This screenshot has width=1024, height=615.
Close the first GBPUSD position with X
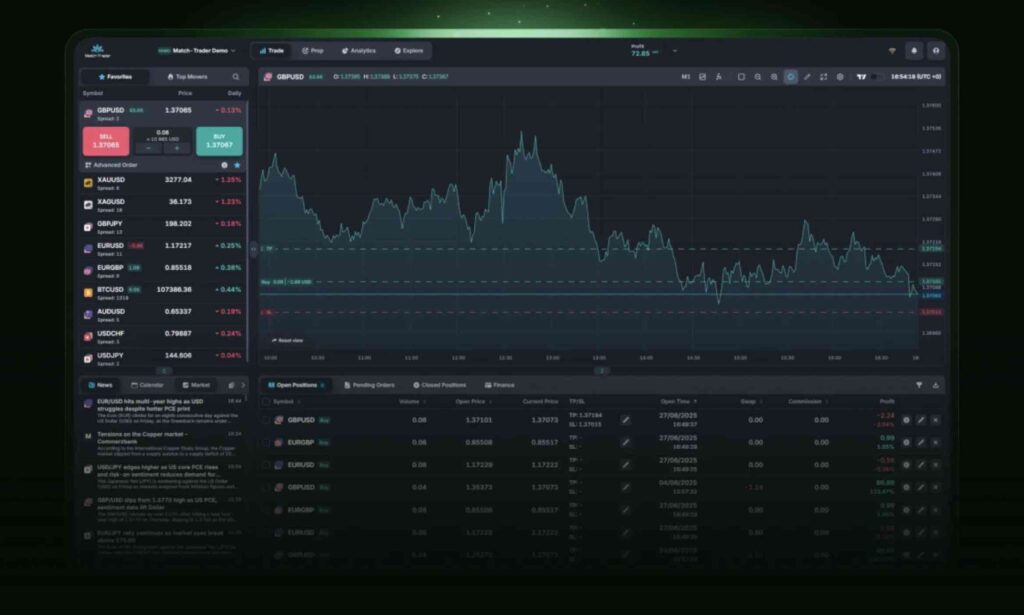[x=936, y=420]
